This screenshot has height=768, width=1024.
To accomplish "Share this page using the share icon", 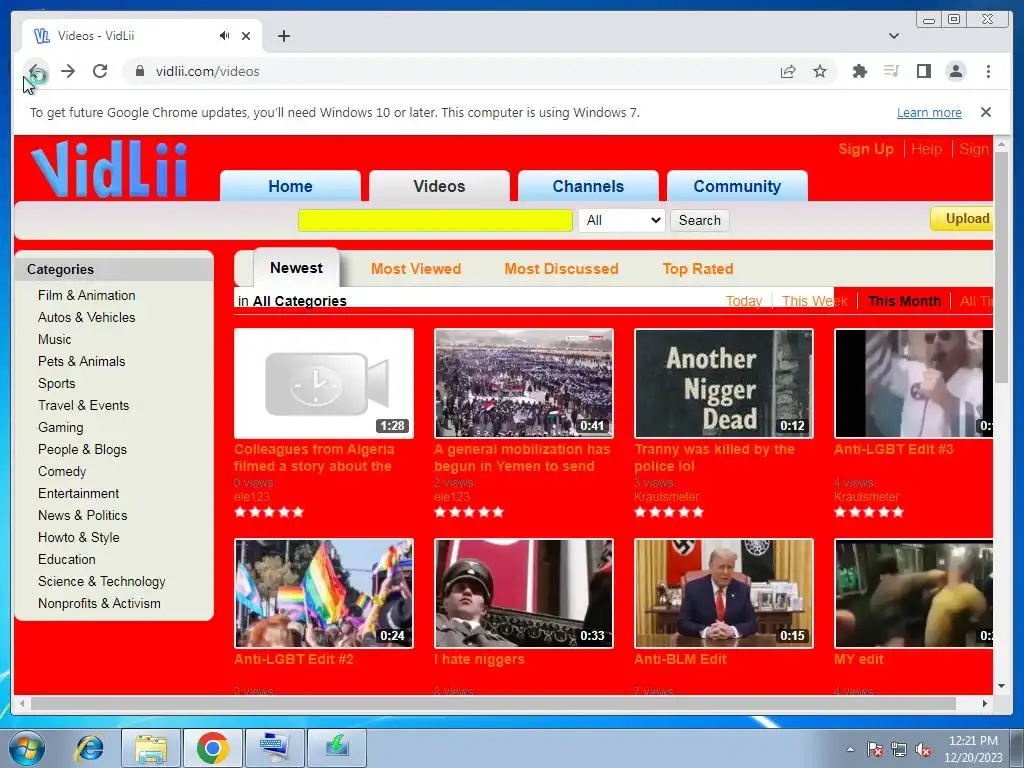I will coord(788,71).
